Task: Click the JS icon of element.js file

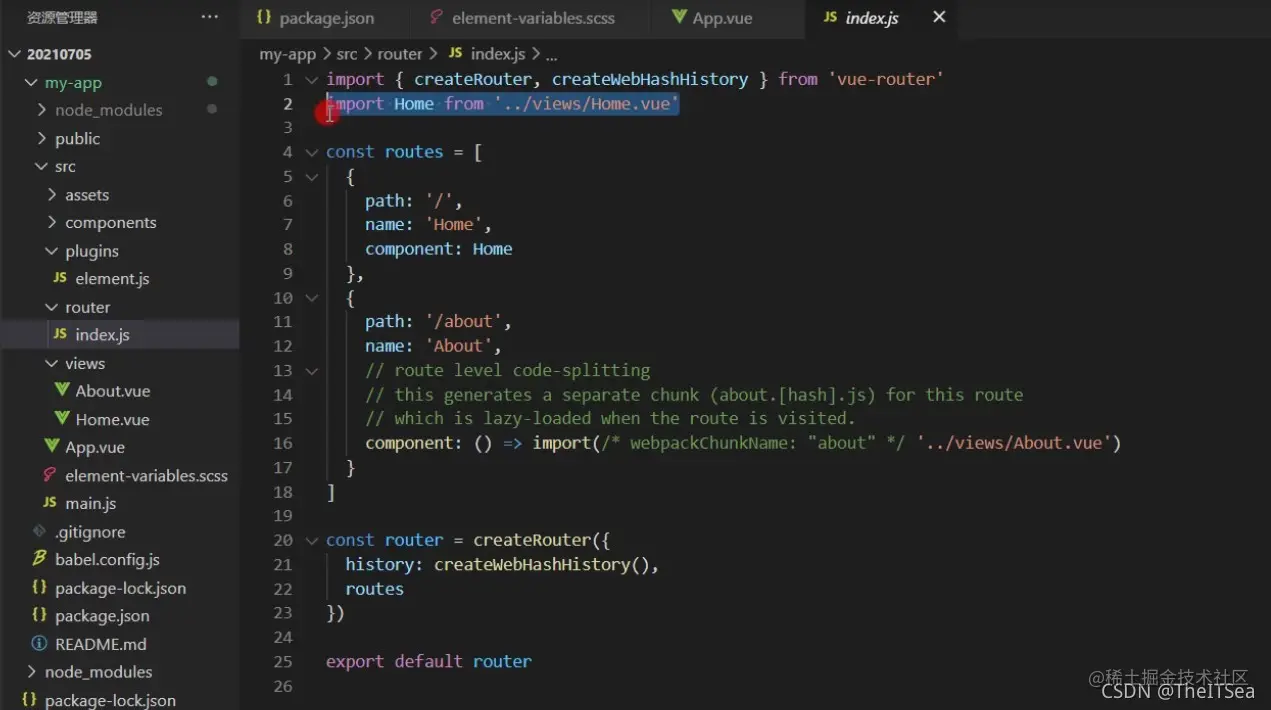Action: coord(60,278)
